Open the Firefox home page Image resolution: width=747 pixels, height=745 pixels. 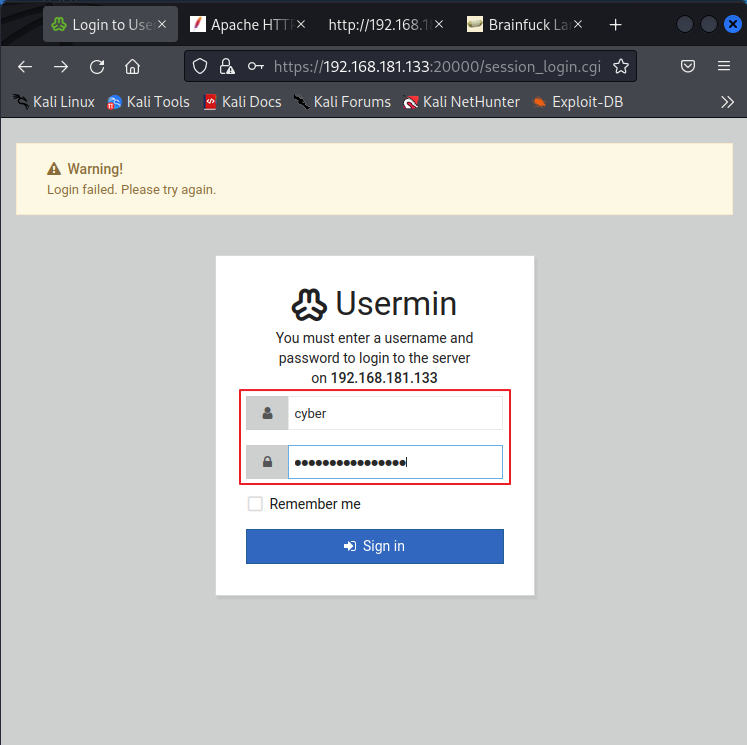tap(132, 67)
